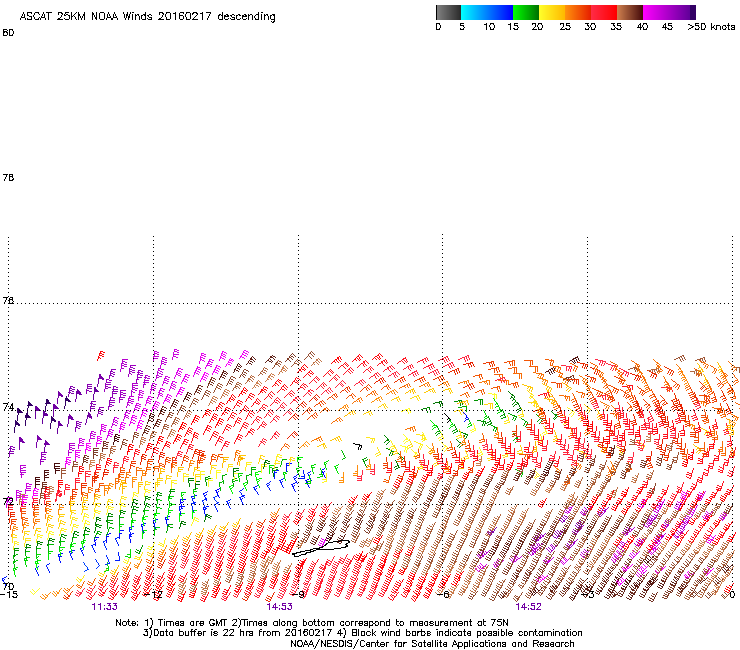Click the '>50 knots' legend label
The image size is (740, 650).
coord(711,27)
